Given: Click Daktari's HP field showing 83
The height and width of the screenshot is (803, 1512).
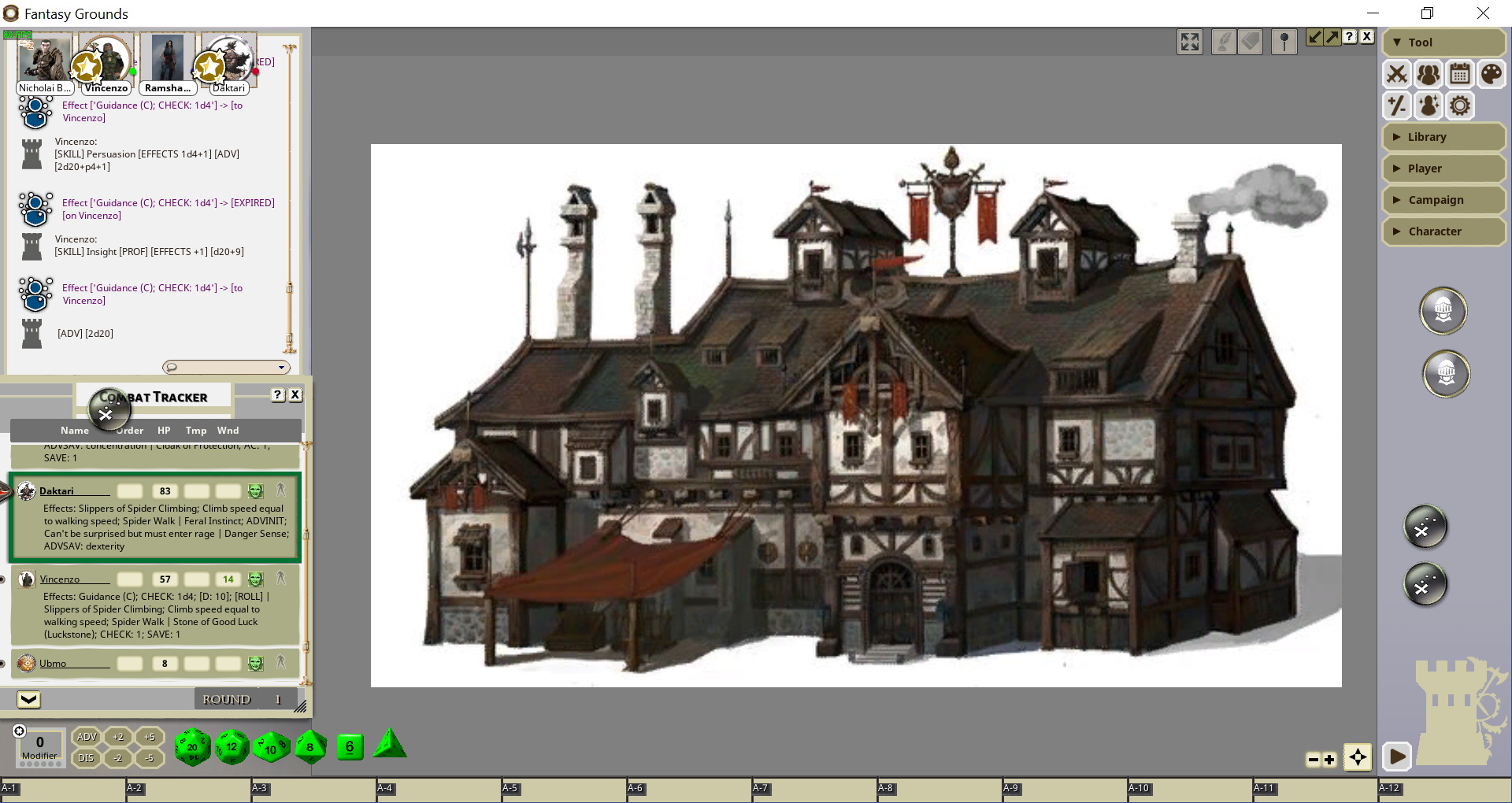Looking at the screenshot, I should pos(165,491).
